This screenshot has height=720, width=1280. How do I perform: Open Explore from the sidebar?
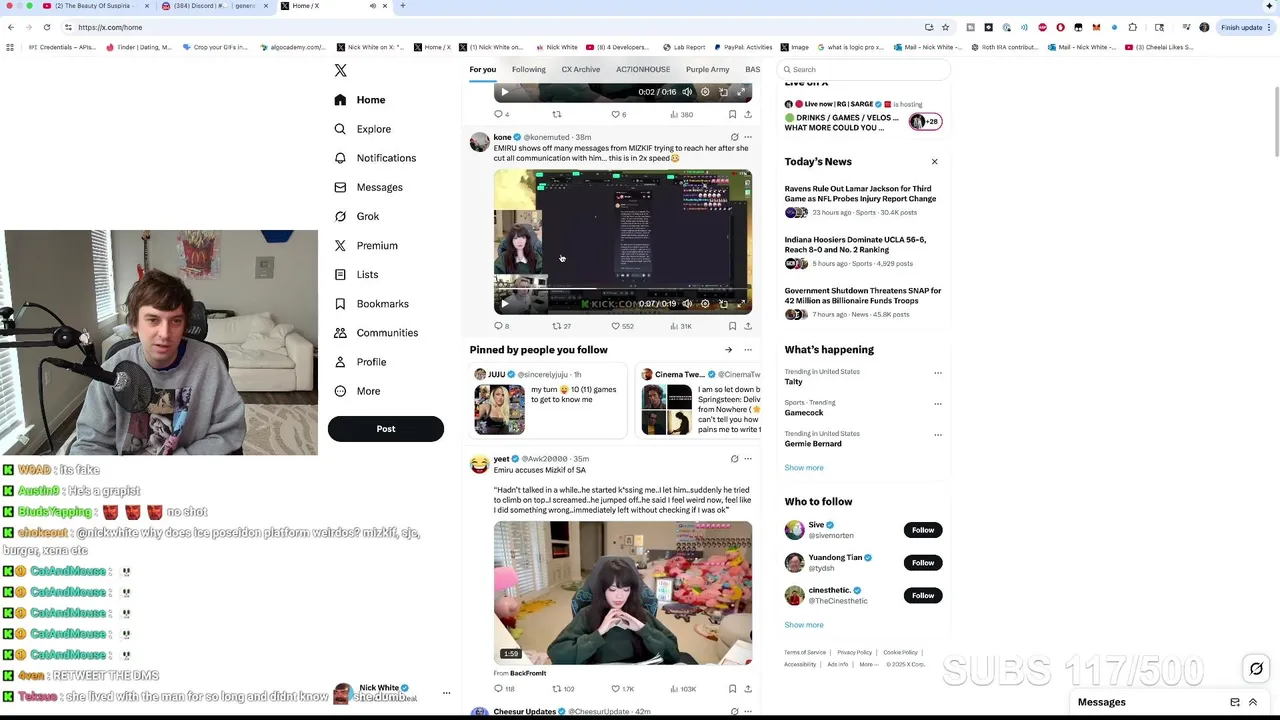pos(362,129)
